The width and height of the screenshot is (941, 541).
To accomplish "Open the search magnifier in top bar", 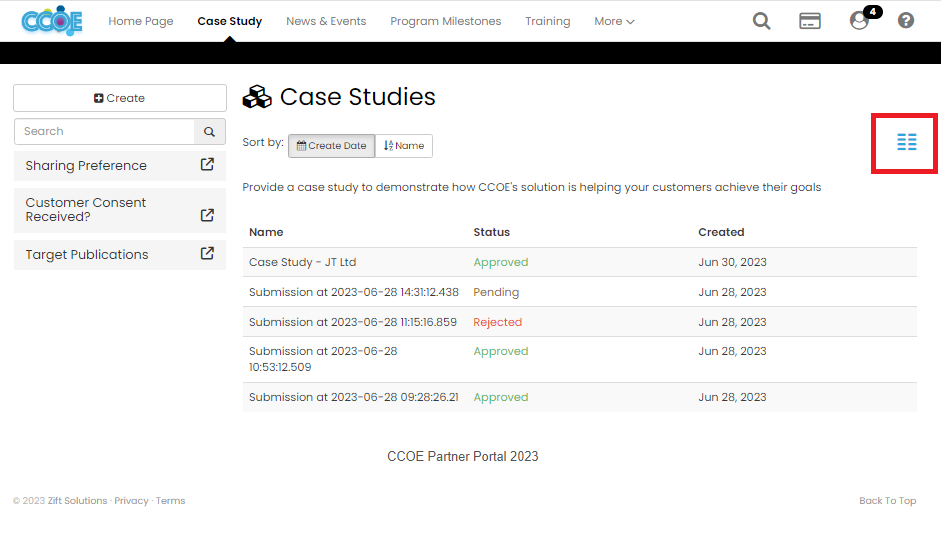I will click(x=761, y=21).
